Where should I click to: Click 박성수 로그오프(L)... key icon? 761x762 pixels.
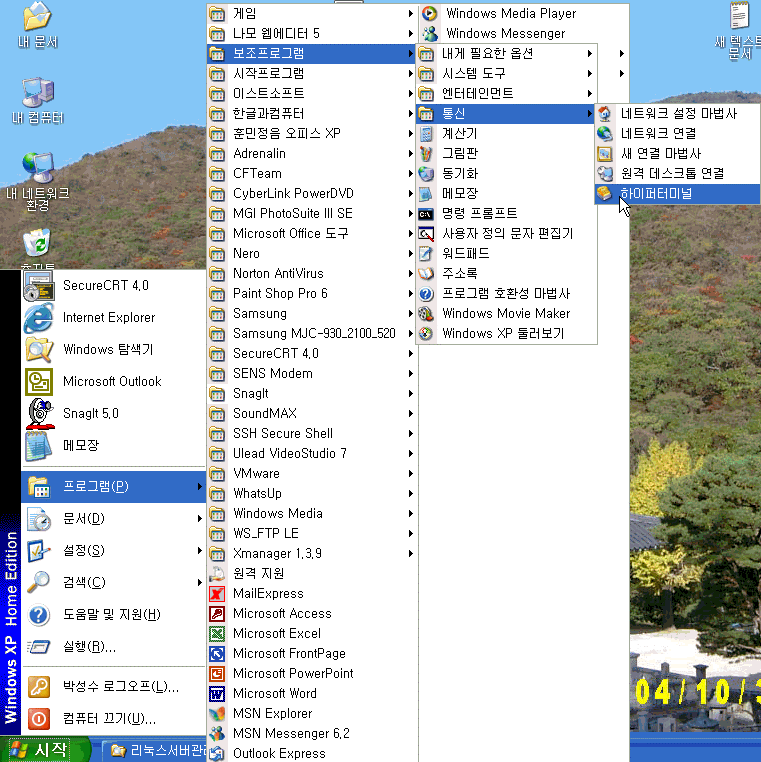38,687
